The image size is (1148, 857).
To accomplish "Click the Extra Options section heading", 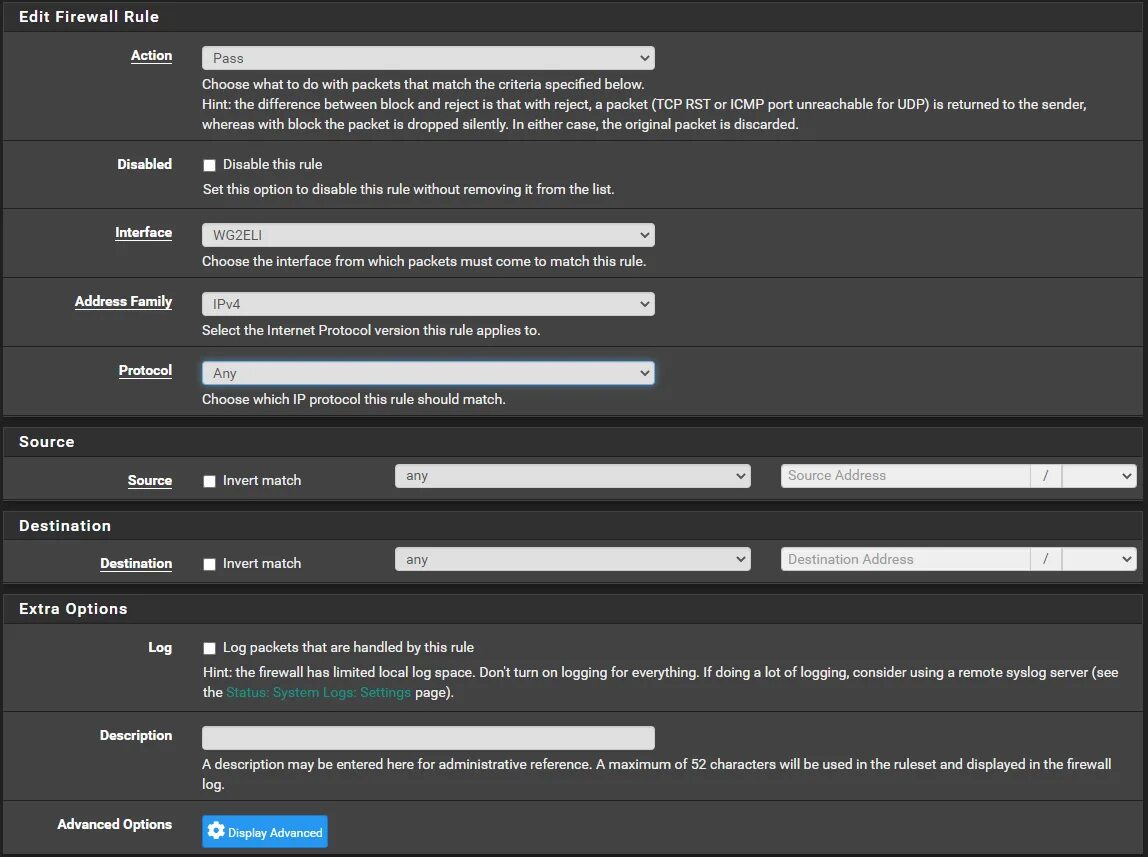I will coord(73,609).
